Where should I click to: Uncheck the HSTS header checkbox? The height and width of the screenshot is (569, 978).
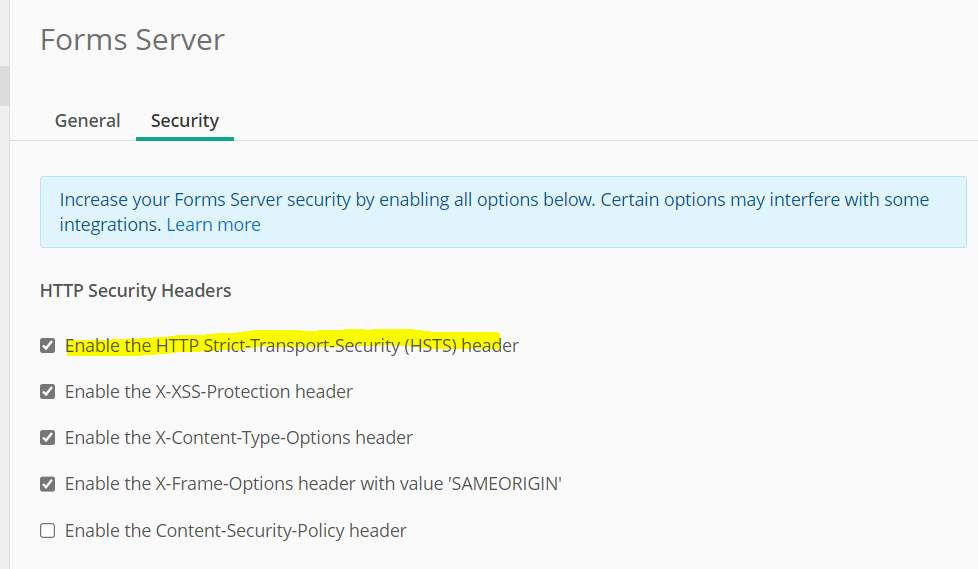pyautogui.click(x=47, y=346)
